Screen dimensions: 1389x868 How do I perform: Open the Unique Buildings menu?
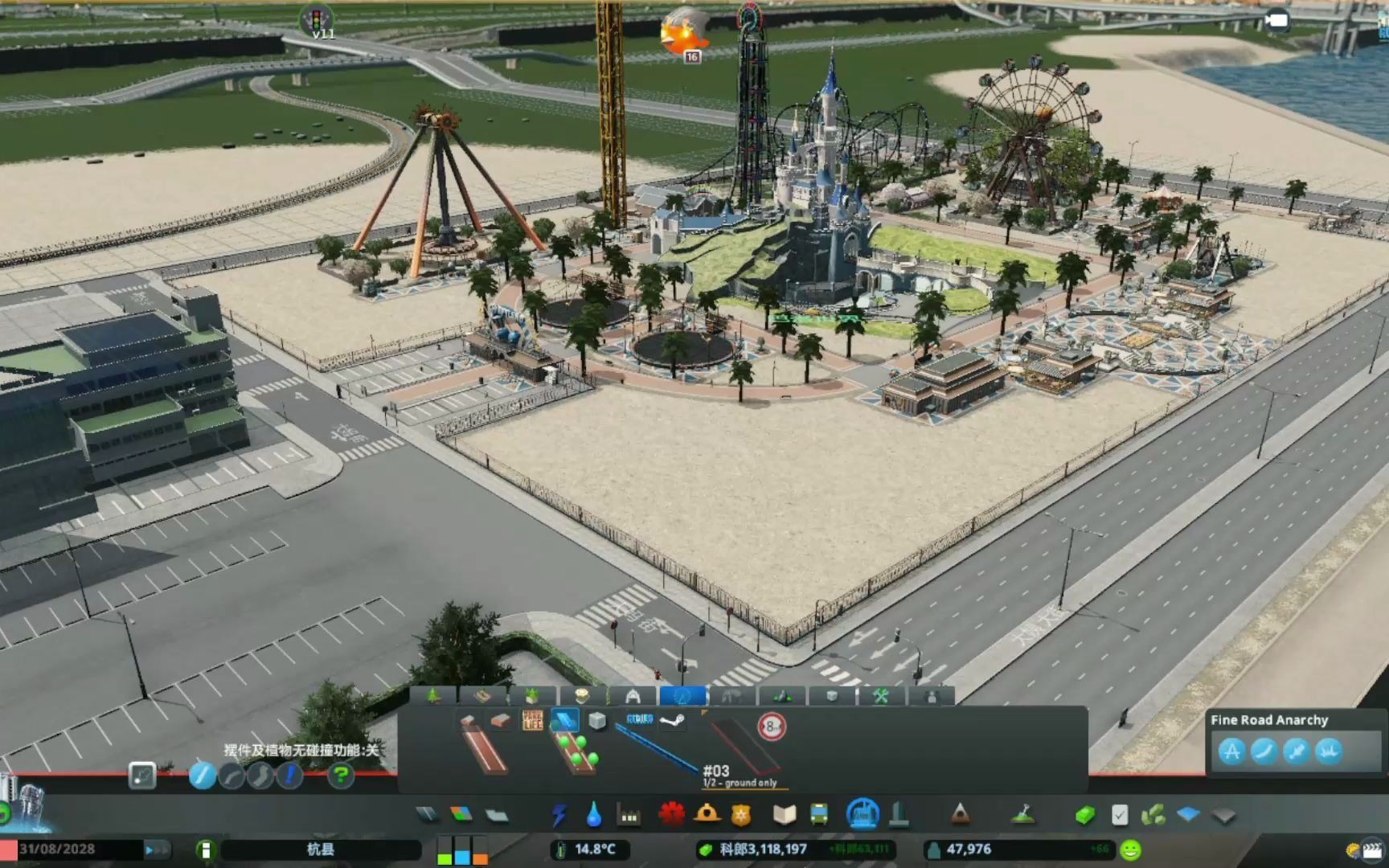(899, 815)
